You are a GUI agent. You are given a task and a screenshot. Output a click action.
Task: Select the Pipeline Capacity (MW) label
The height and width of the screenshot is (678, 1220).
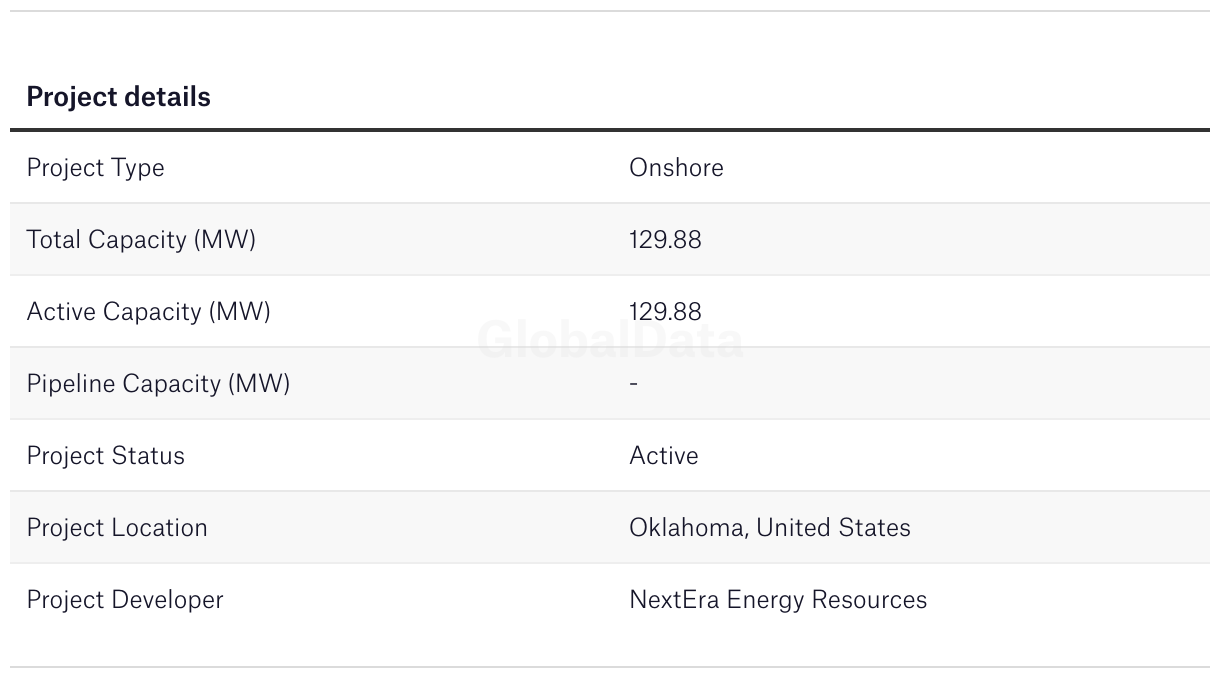click(158, 384)
